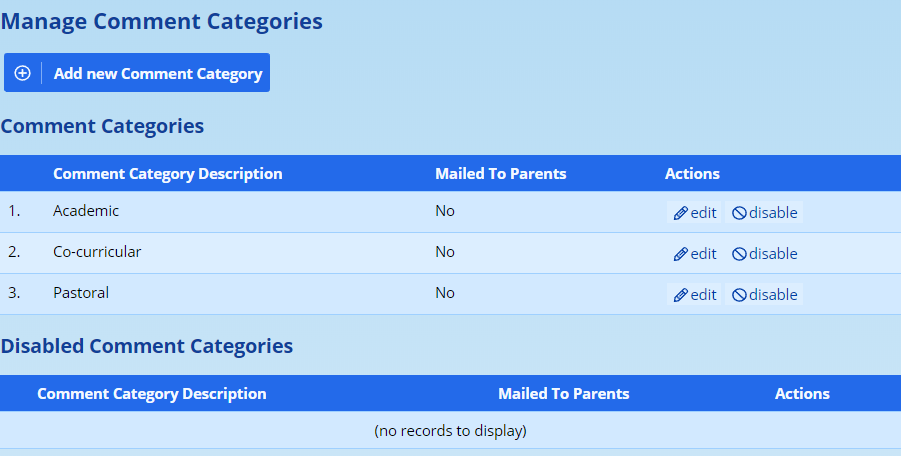901x456 pixels.
Task: Click the Mailed To Parents header in the active table
Action: [501, 174]
